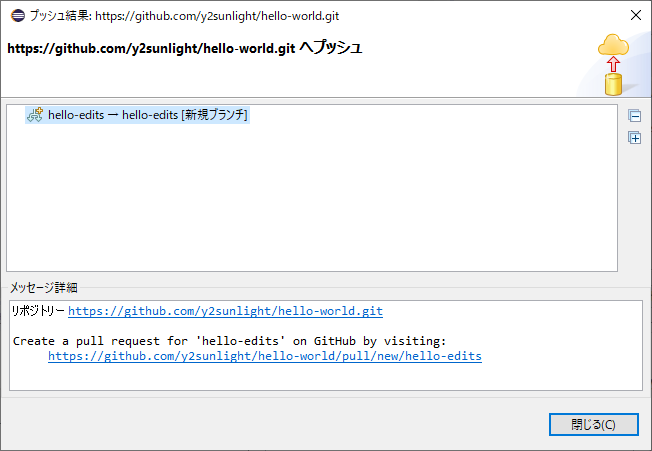Click the red upward arrow in header image
The height and width of the screenshot is (451, 652).
tap(612, 65)
